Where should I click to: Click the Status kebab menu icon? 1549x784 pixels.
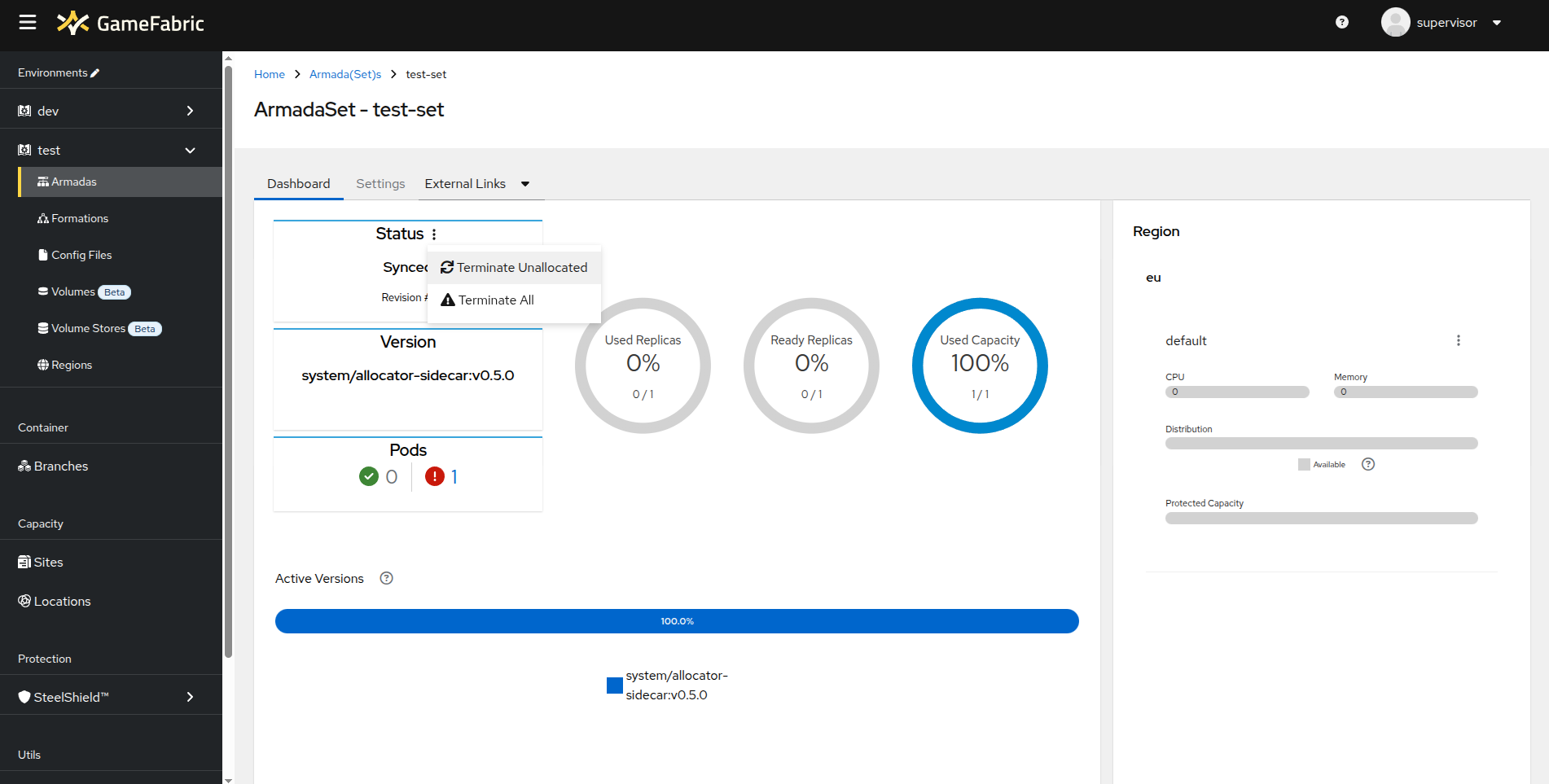[434, 234]
